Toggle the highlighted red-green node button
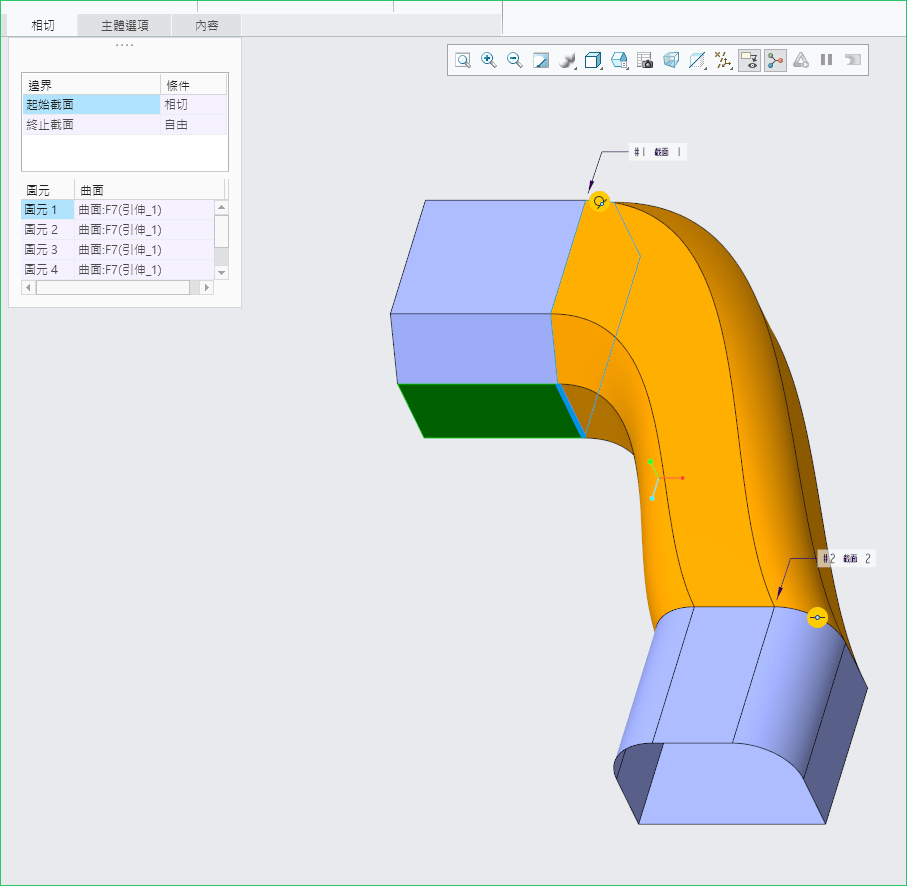The width and height of the screenshot is (907, 886). click(775, 60)
